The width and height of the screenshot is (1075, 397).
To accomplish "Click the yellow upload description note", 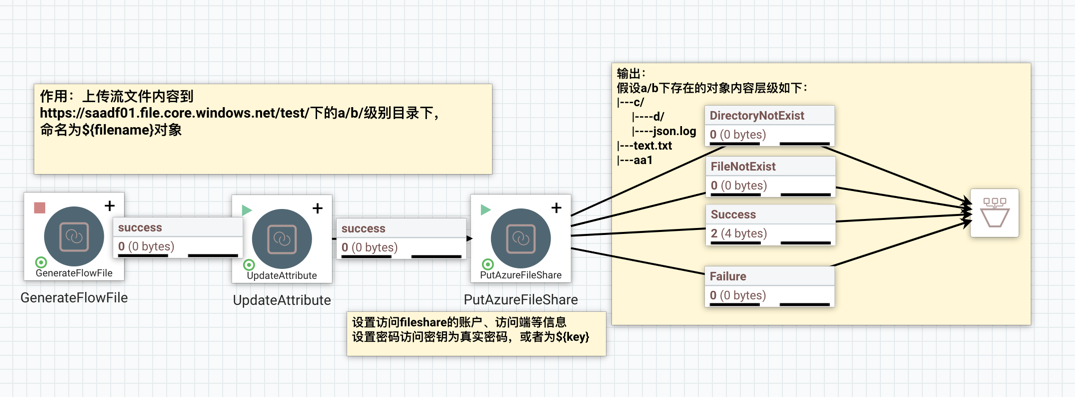I will coord(263,129).
